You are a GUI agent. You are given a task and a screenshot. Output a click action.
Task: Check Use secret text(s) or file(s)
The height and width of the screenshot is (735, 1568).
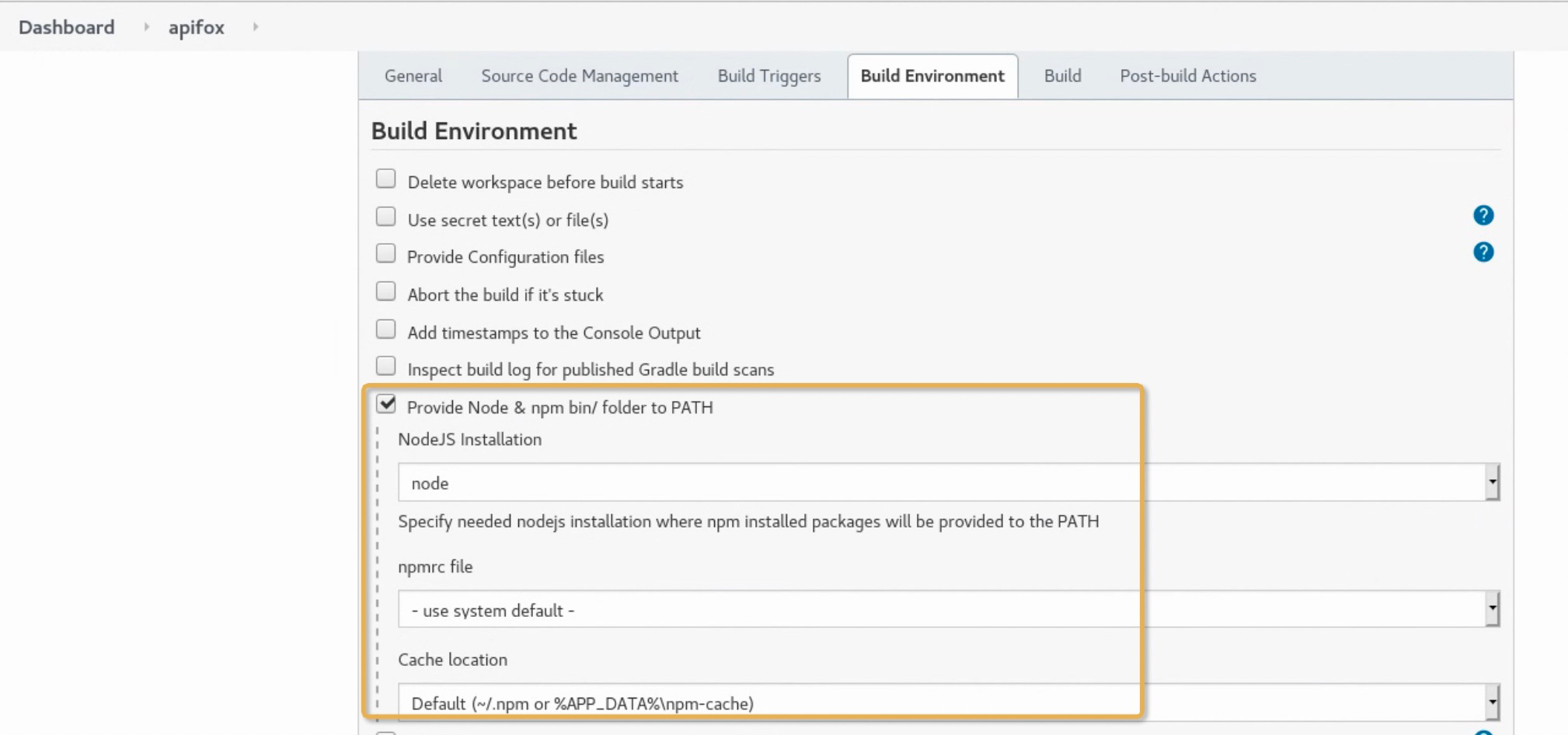(386, 217)
